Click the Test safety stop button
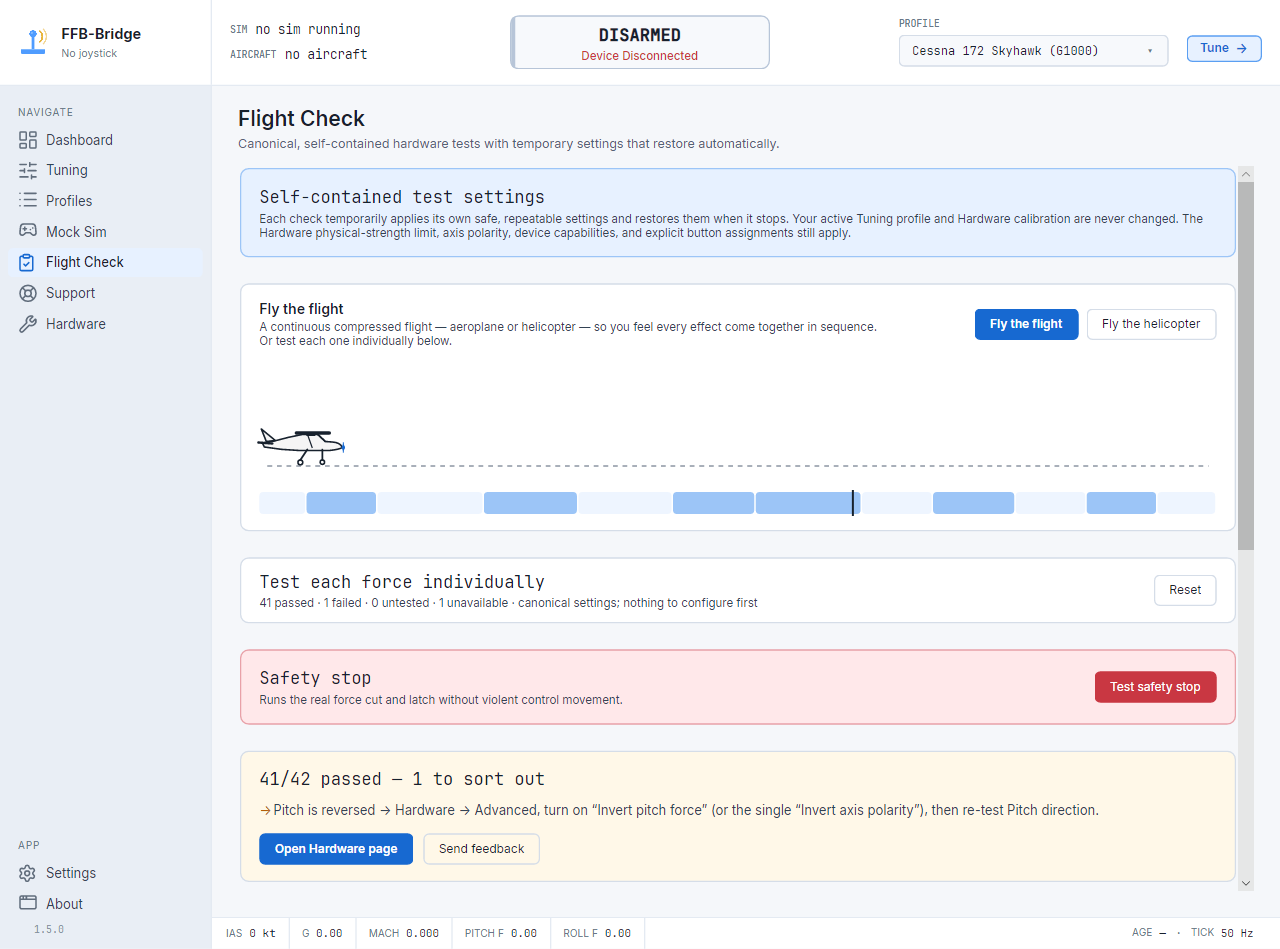This screenshot has width=1280, height=949. (x=1155, y=687)
